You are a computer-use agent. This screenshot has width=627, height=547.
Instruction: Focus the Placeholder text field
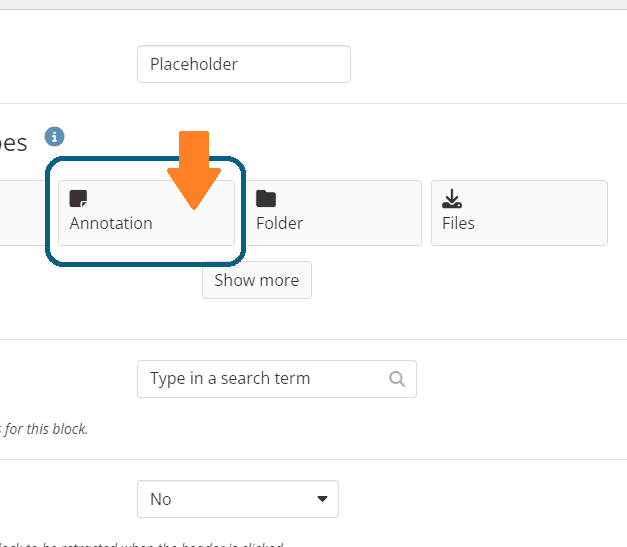click(243, 64)
